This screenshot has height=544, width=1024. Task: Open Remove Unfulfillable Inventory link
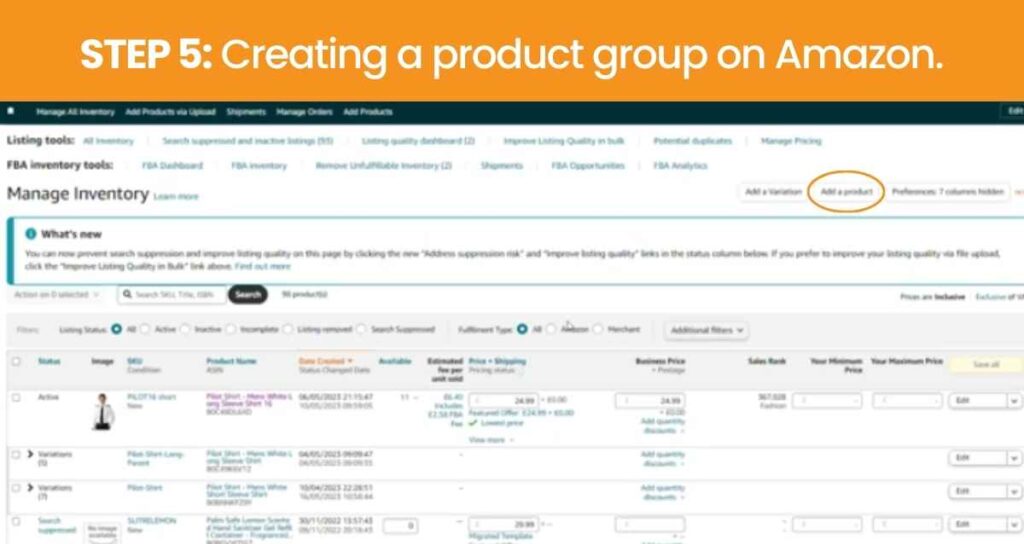coord(383,166)
